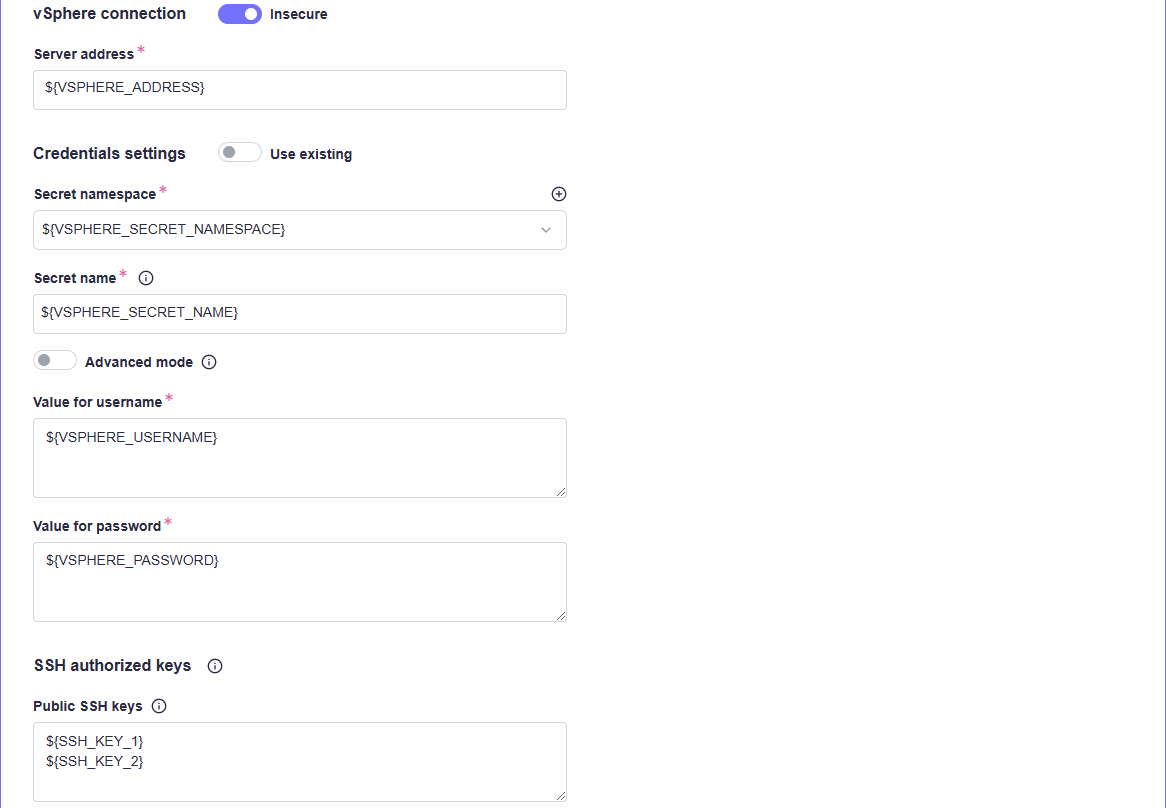Click the Advanced mode info icon

(209, 362)
